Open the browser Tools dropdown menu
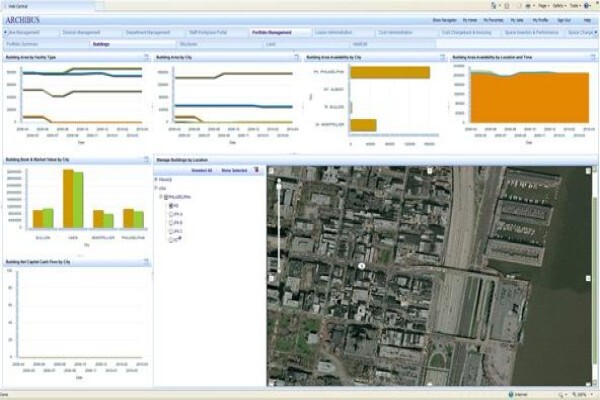The image size is (600, 400). click(x=575, y=6)
